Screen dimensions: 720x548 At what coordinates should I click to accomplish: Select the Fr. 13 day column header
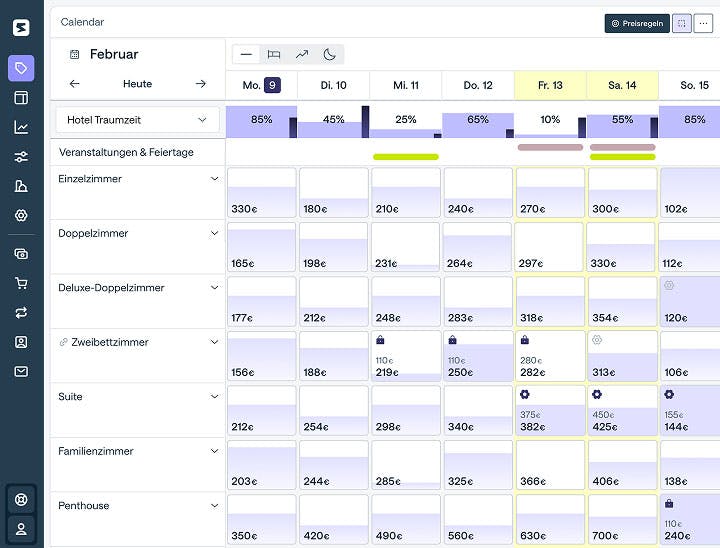550,85
